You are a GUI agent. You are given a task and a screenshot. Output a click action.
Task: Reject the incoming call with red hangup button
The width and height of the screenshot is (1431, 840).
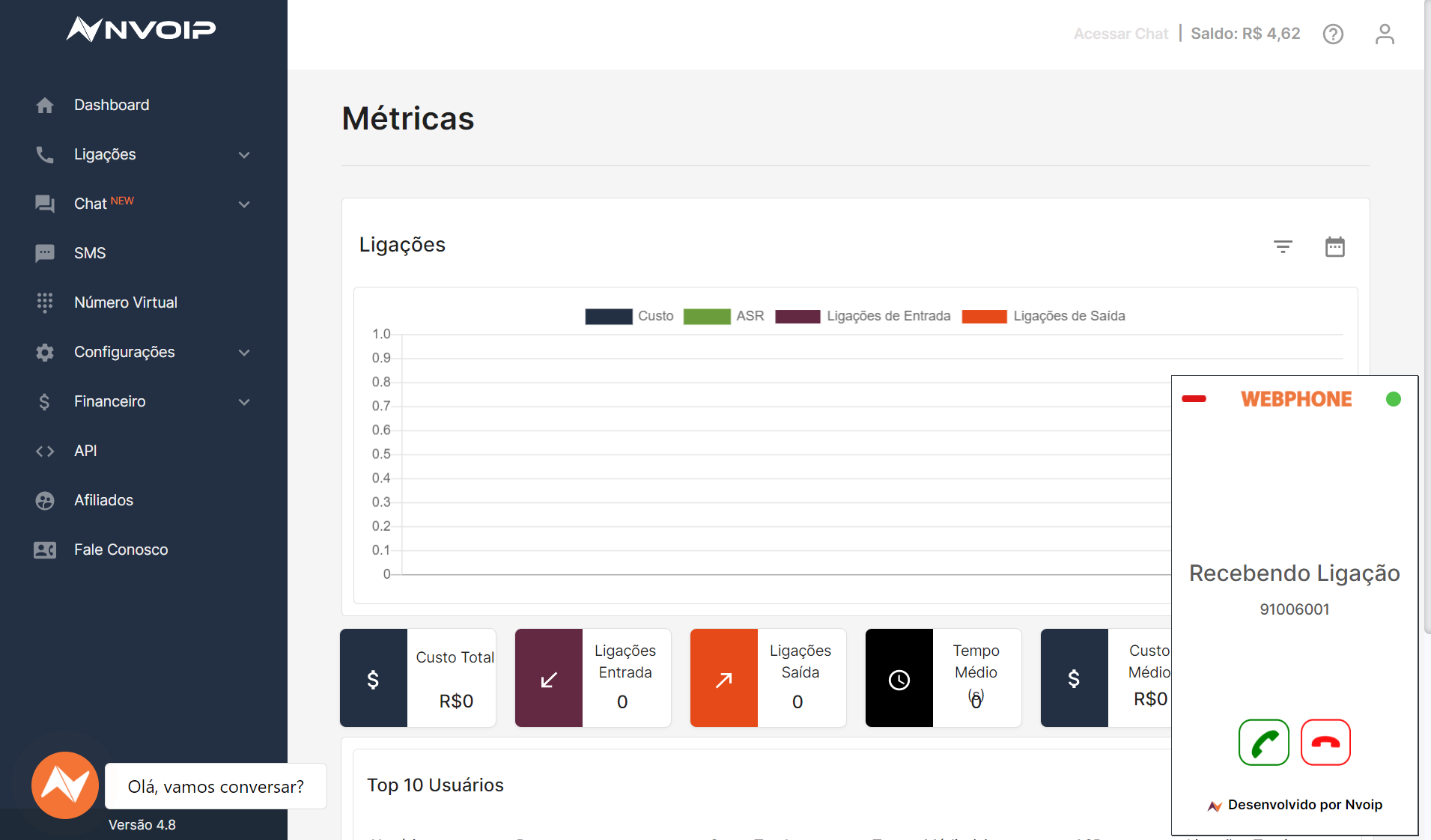[1325, 743]
